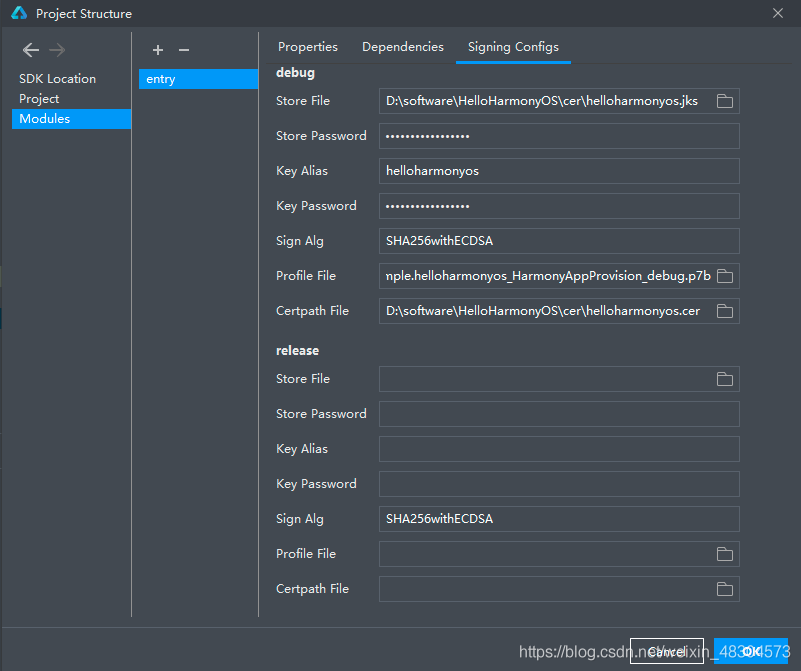
Task: Focus debug Sign Alg field
Action: tap(559, 241)
